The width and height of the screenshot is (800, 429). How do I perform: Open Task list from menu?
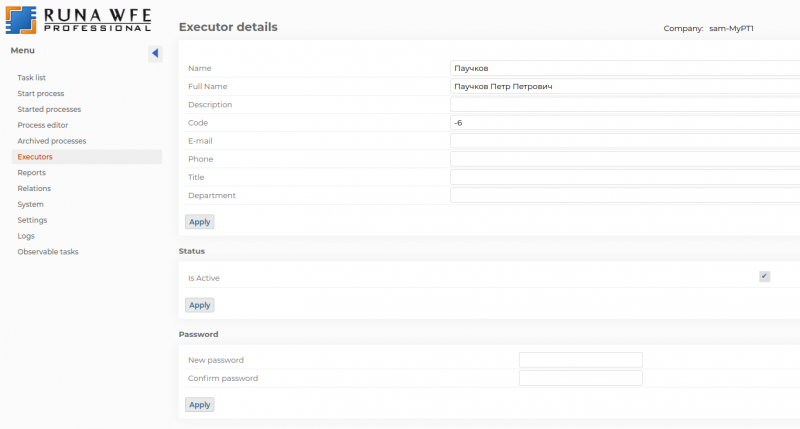32,78
